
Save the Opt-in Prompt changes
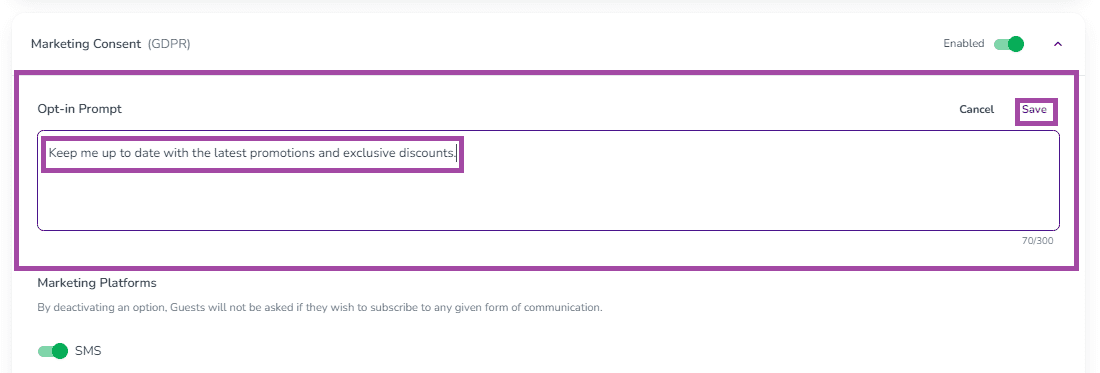click(1034, 109)
